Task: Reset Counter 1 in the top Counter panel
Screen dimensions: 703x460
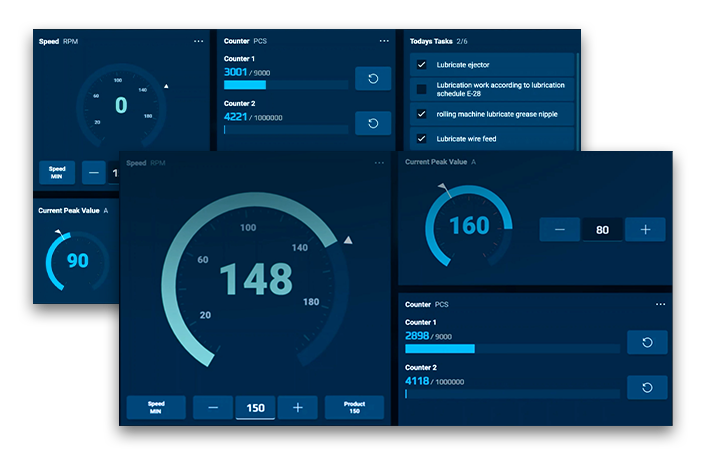Action: [373, 79]
